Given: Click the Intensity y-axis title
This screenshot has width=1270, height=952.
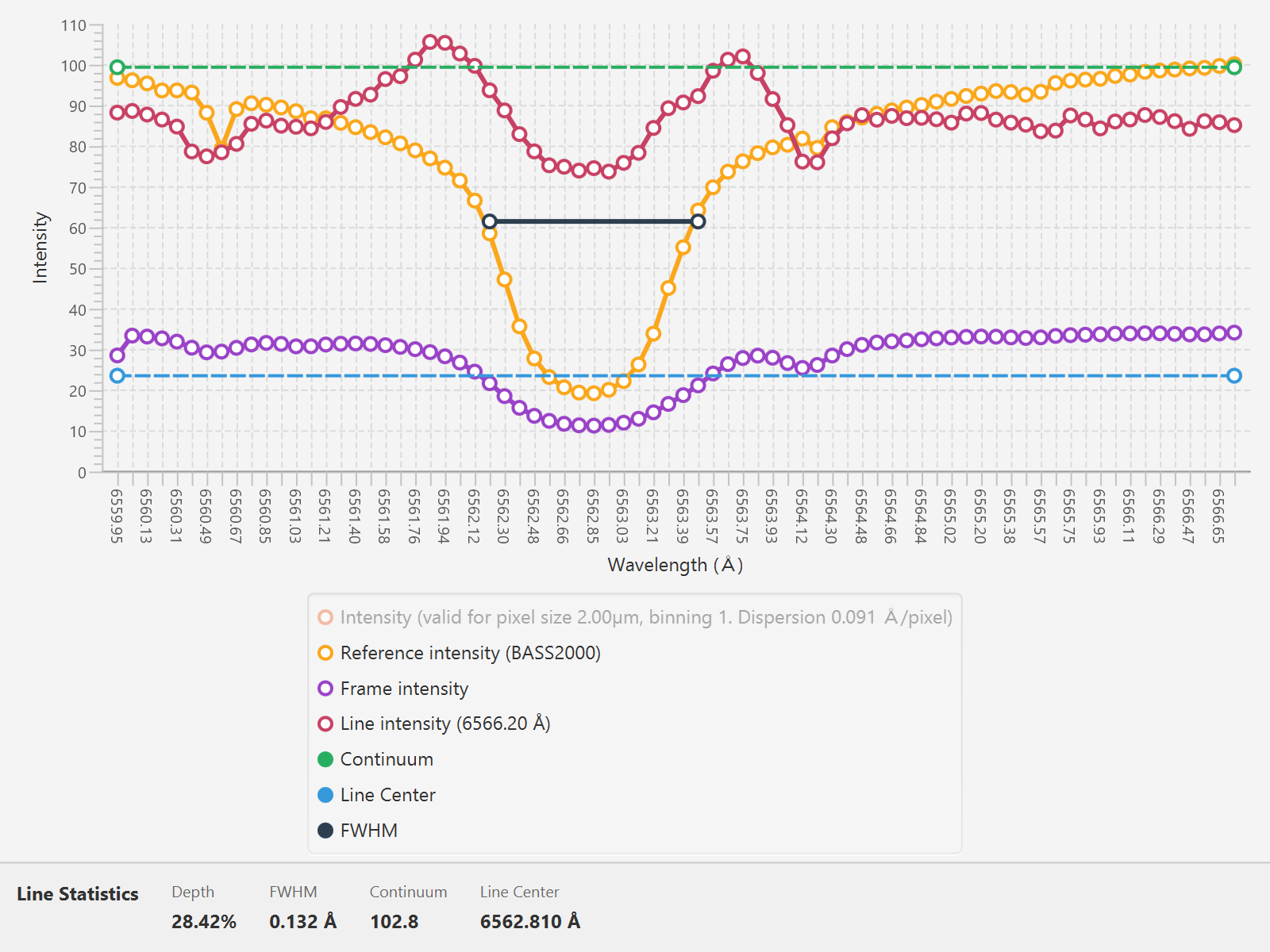Looking at the screenshot, I should point(40,248).
